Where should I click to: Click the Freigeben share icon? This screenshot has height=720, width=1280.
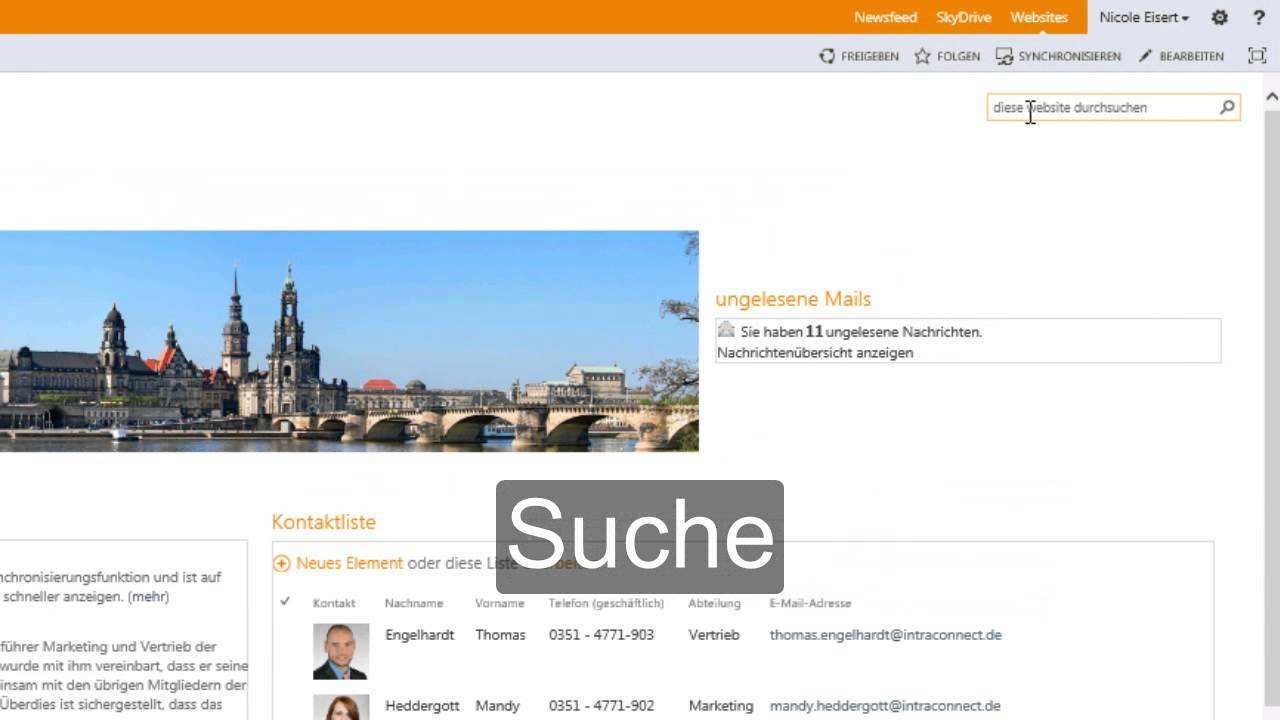pos(827,56)
